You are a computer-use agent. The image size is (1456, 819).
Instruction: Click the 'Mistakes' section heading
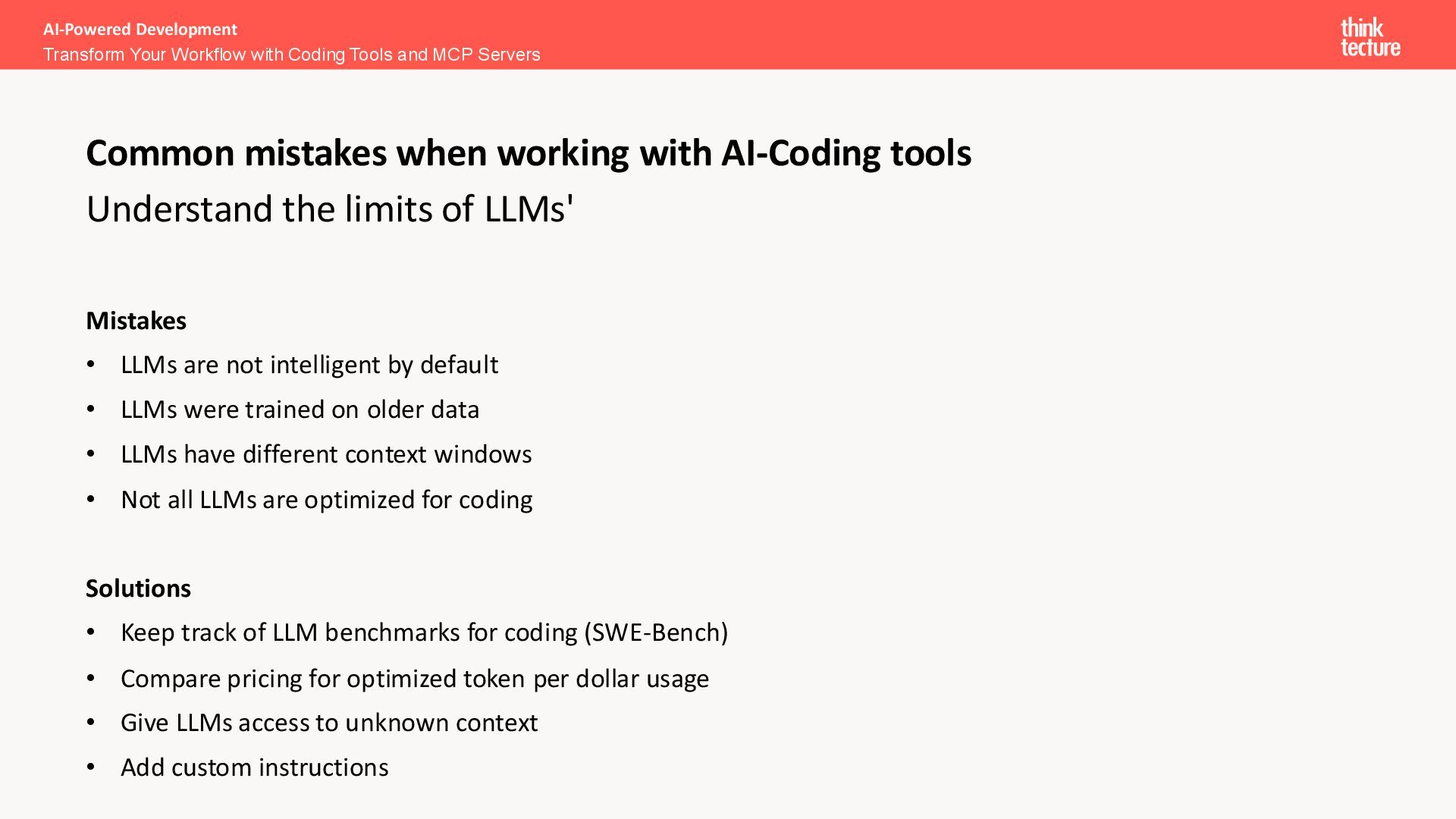tap(136, 321)
